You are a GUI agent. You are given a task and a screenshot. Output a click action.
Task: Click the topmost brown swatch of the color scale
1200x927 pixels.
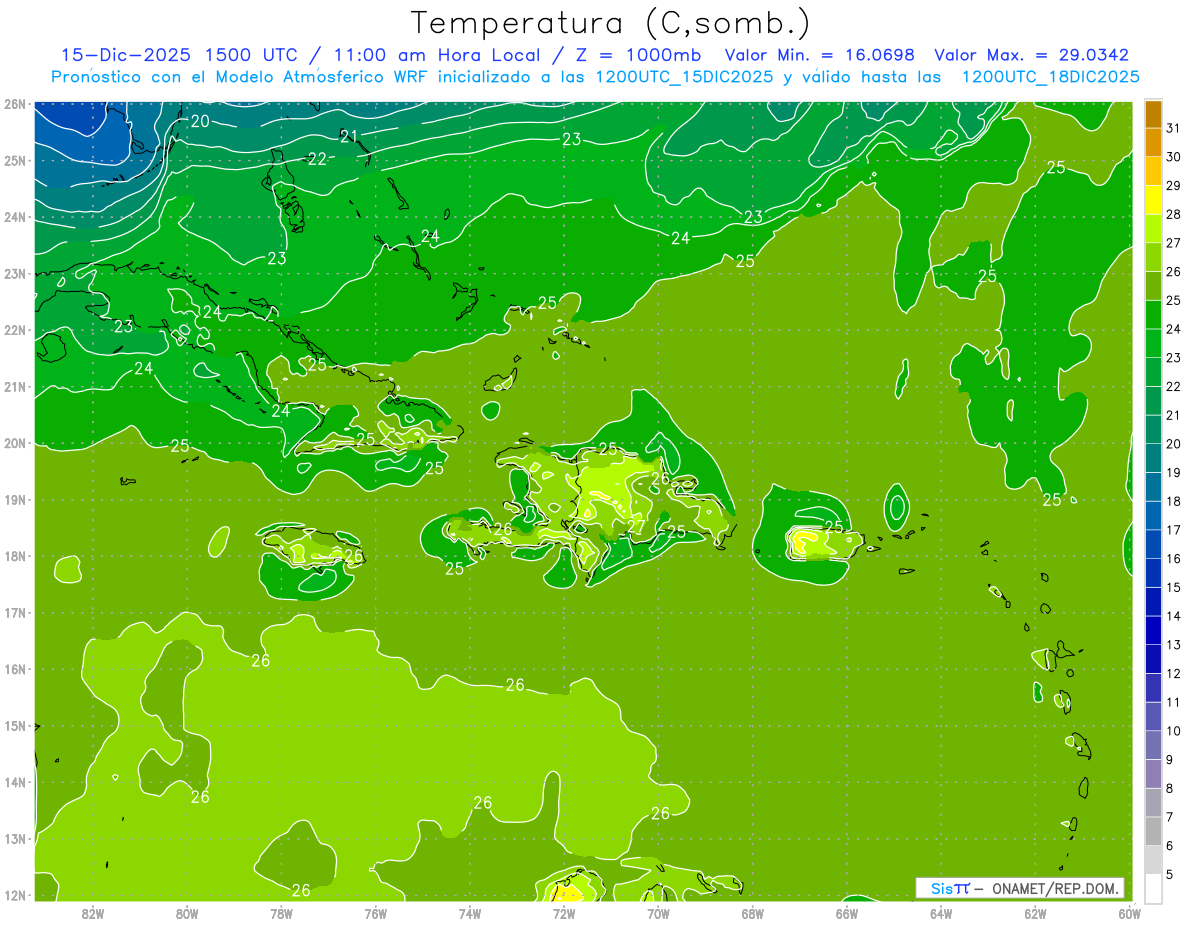[1153, 114]
